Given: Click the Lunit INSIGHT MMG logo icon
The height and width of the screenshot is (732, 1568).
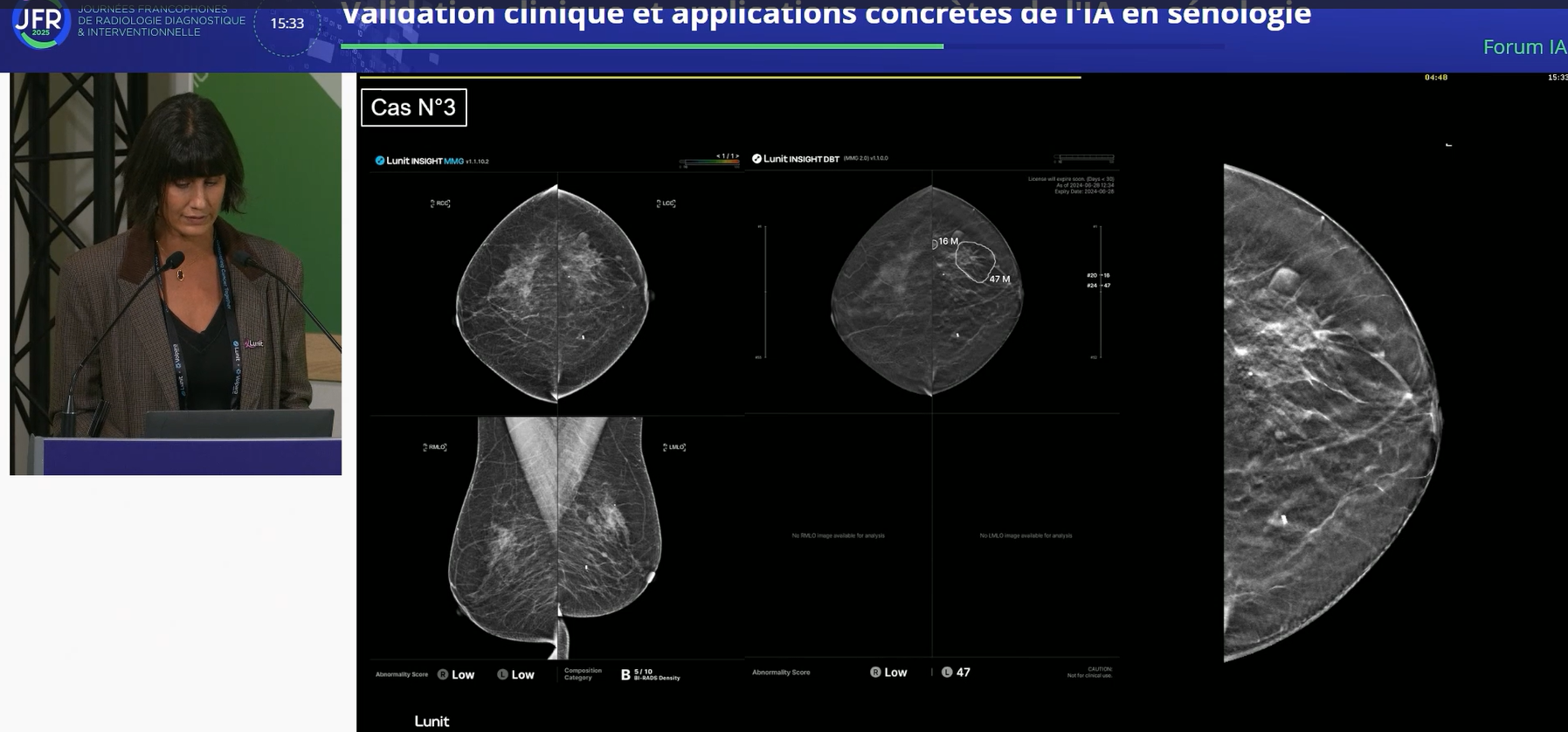Looking at the screenshot, I should click(380, 161).
